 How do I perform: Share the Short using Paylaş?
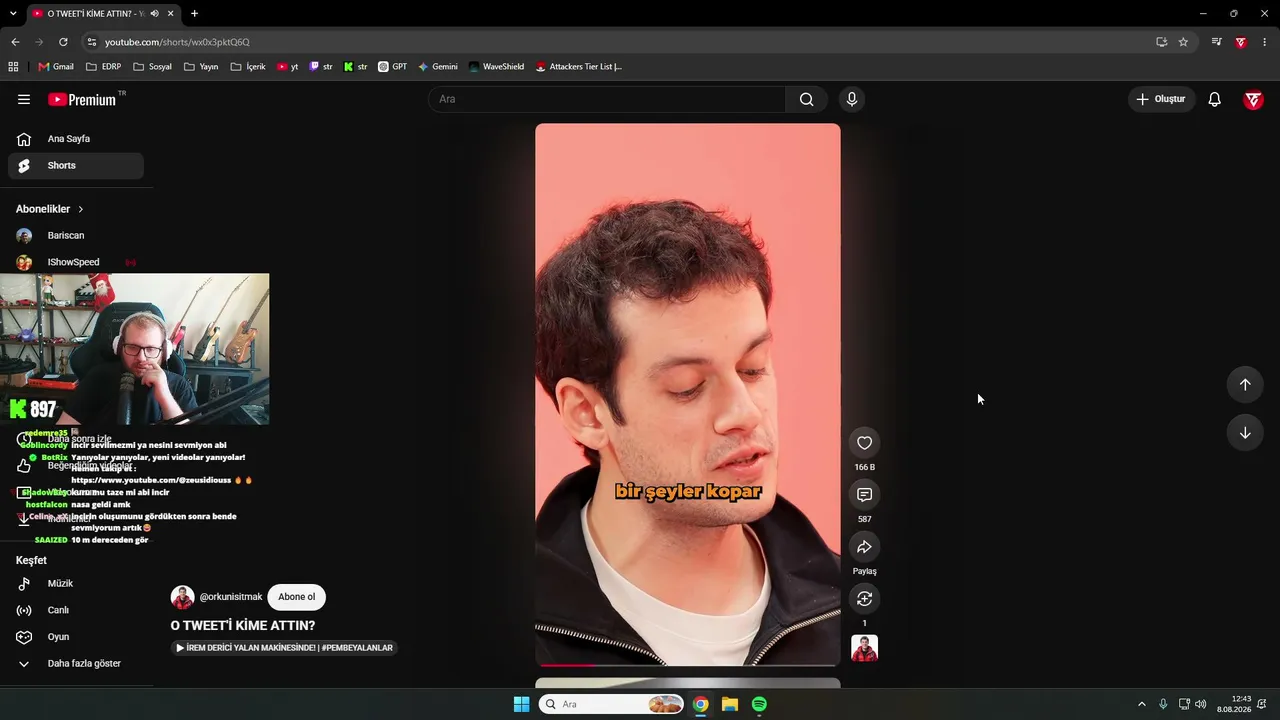(865, 547)
